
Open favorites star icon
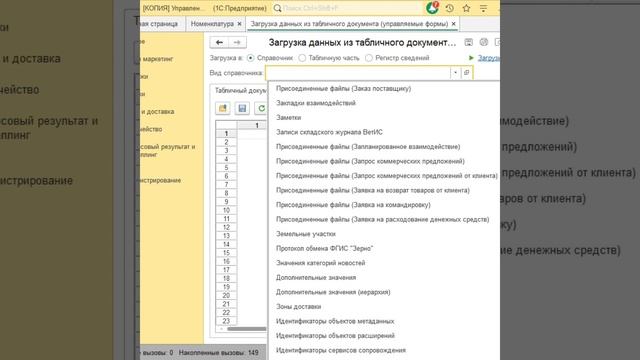(467, 8)
